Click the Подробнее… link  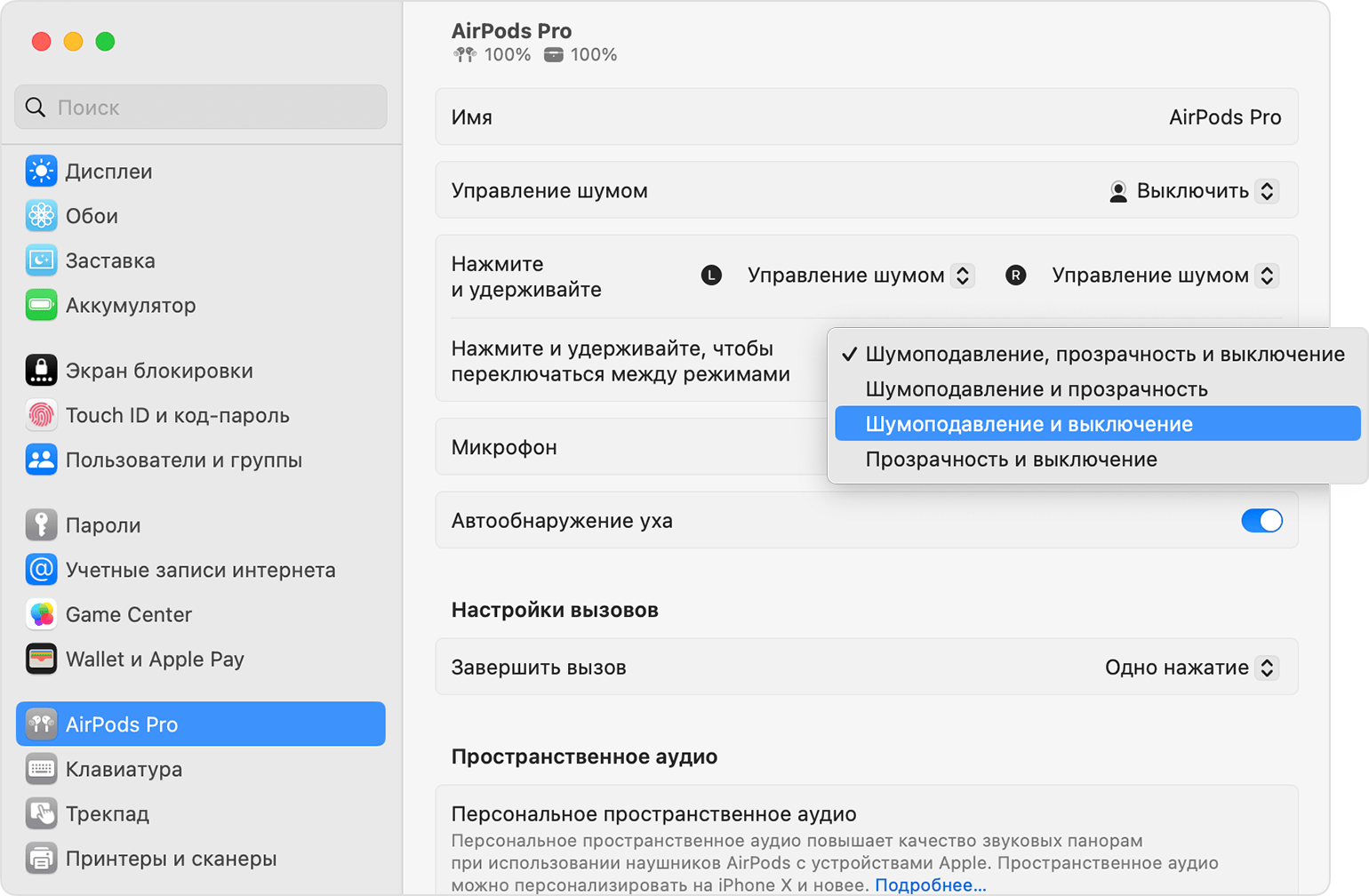(930, 884)
